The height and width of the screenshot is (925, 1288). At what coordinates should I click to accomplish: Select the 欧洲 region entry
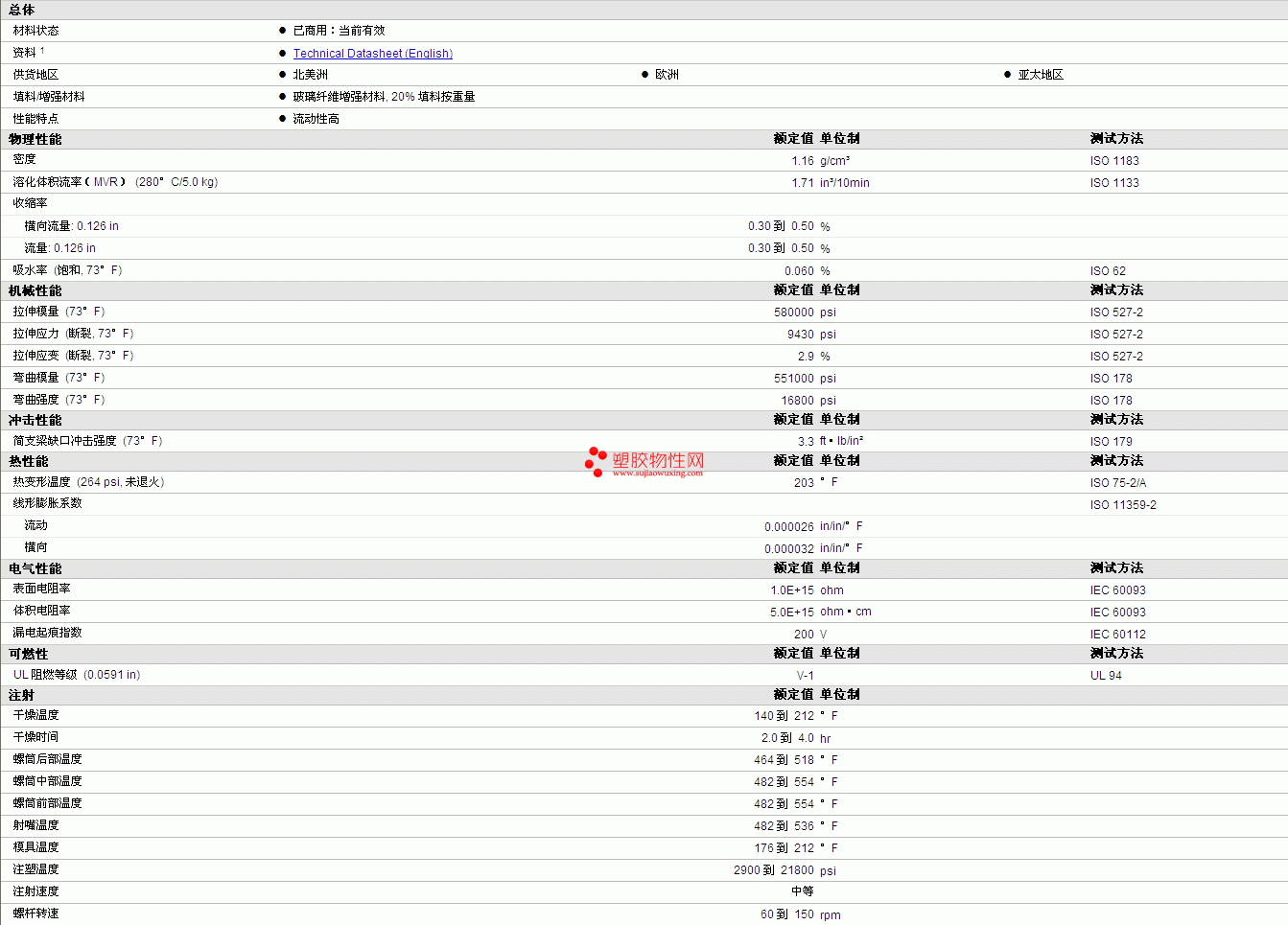[667, 75]
